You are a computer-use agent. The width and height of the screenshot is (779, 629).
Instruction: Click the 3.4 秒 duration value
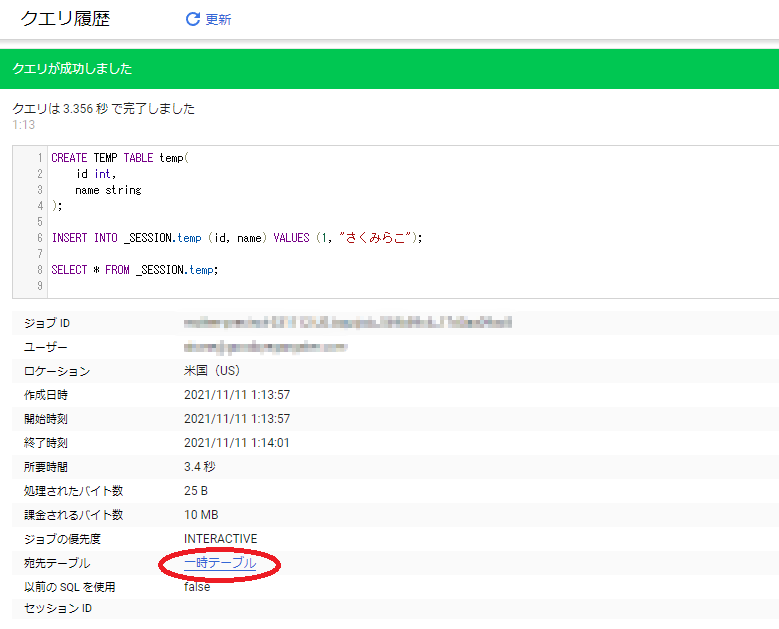(200, 467)
